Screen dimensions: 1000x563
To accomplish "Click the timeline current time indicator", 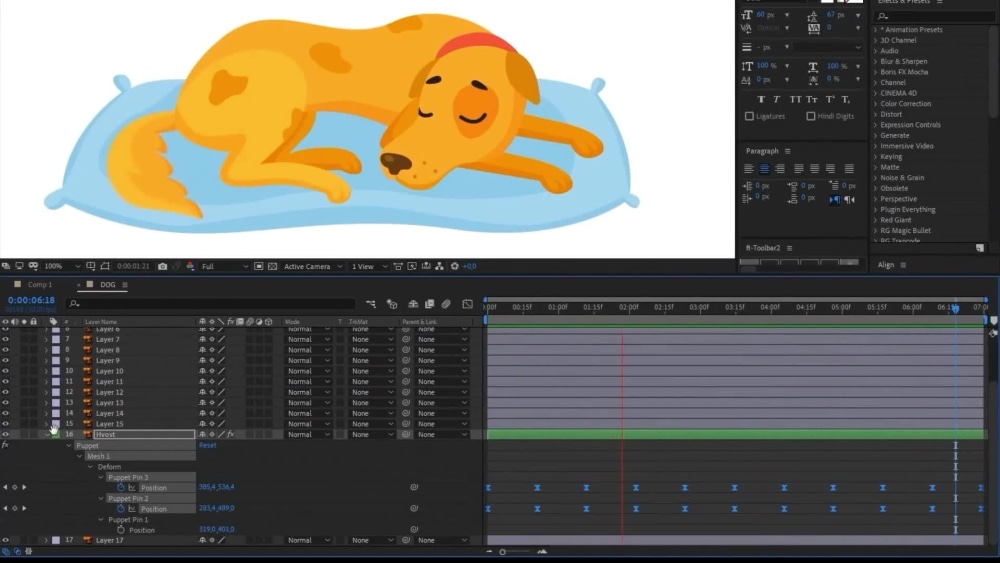I will click(x=955, y=308).
